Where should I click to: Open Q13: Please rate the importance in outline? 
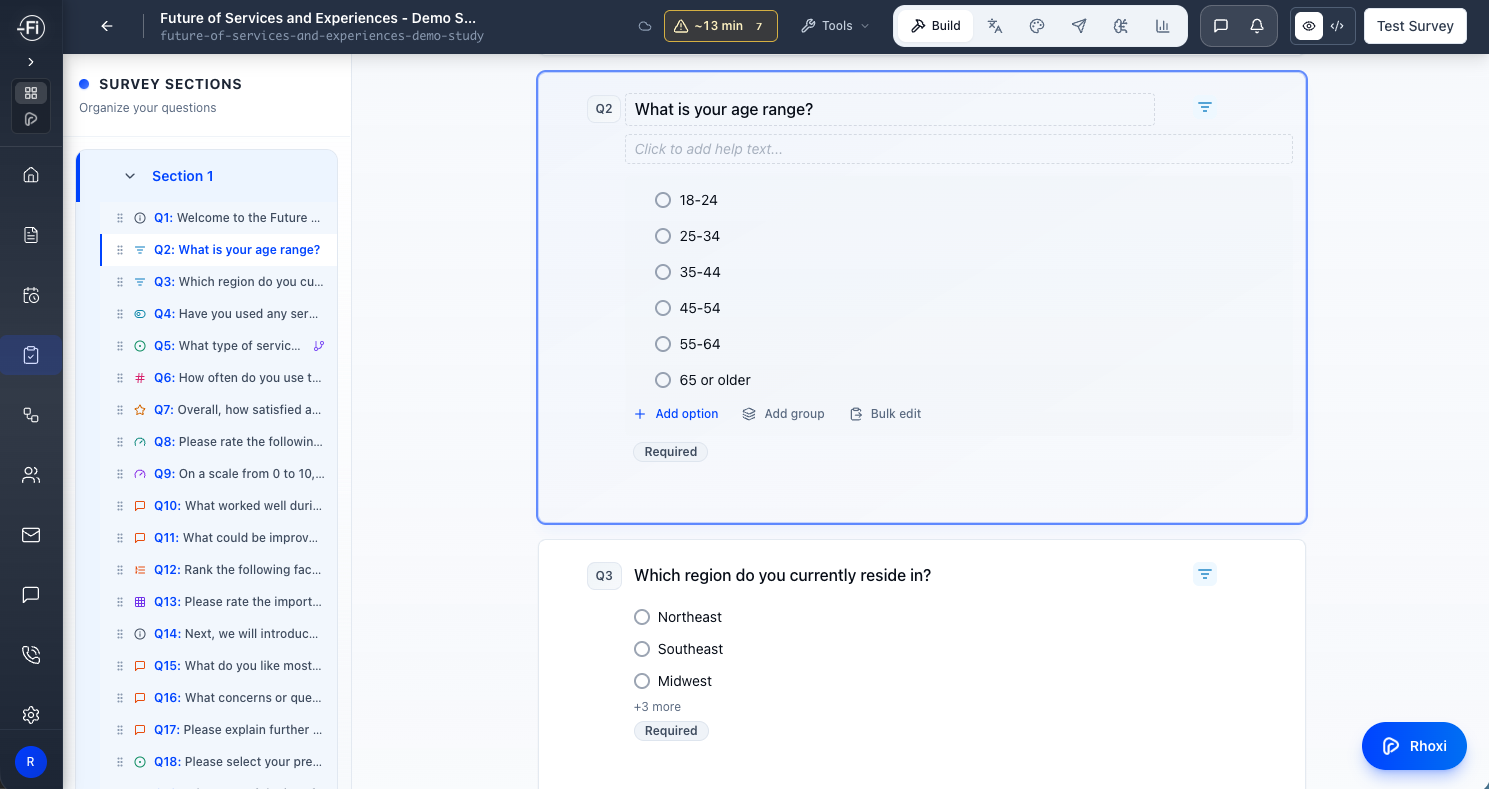218,602
